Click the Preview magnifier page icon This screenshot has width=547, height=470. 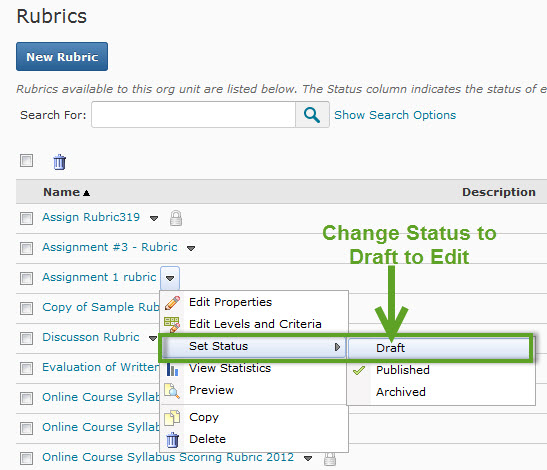(x=172, y=390)
